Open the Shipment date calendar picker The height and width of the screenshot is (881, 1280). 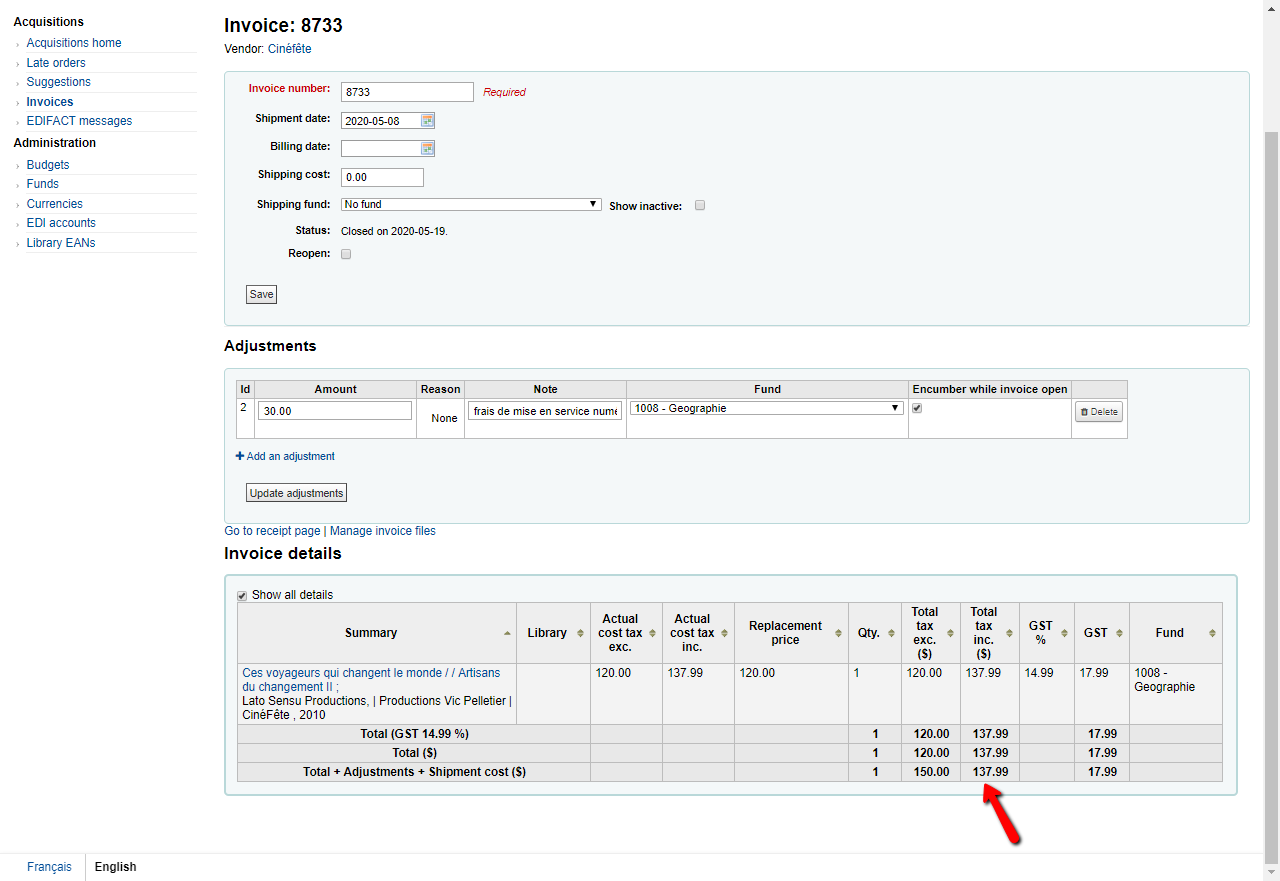[x=427, y=121]
